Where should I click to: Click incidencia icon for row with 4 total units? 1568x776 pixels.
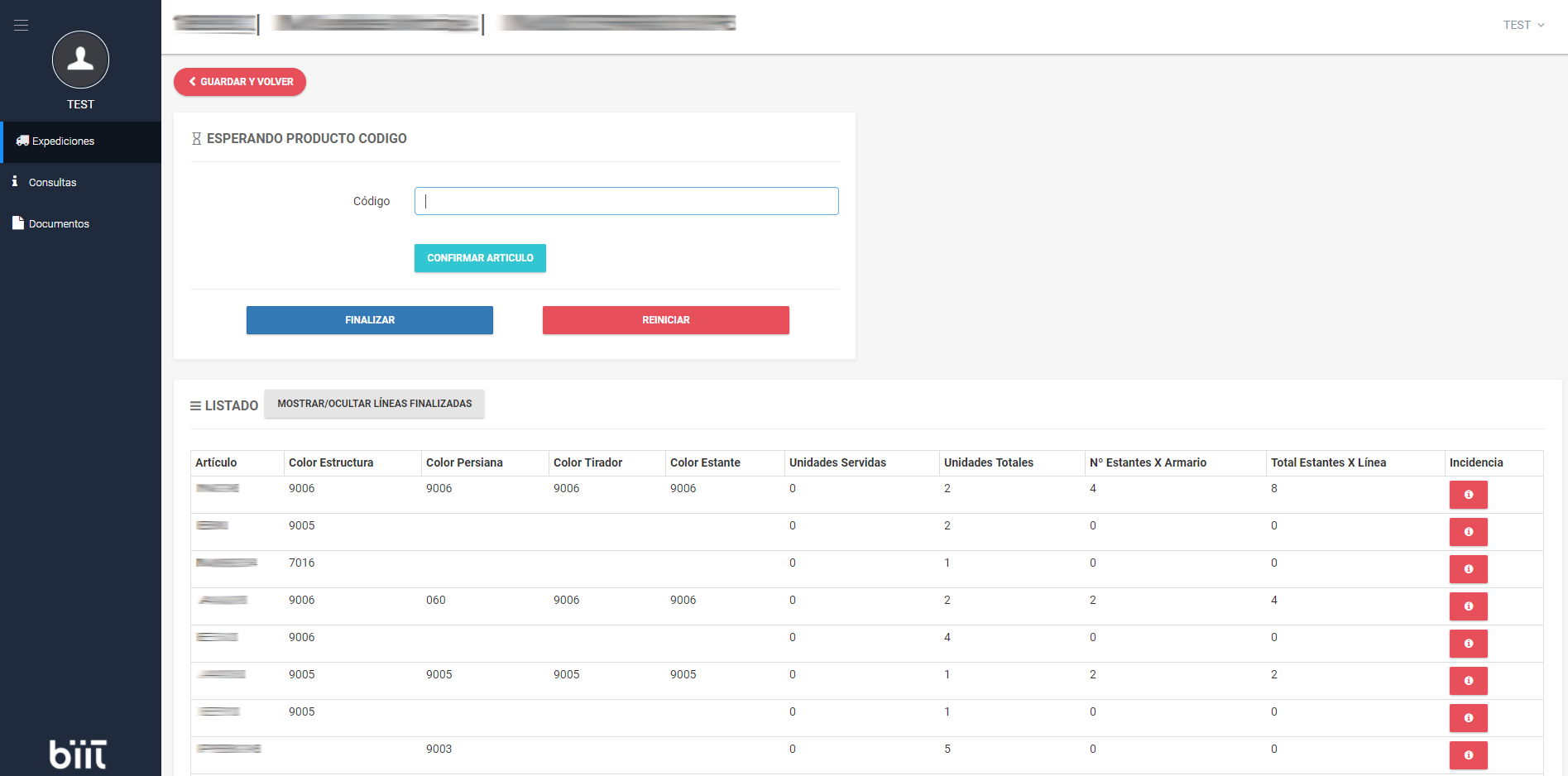1468,644
